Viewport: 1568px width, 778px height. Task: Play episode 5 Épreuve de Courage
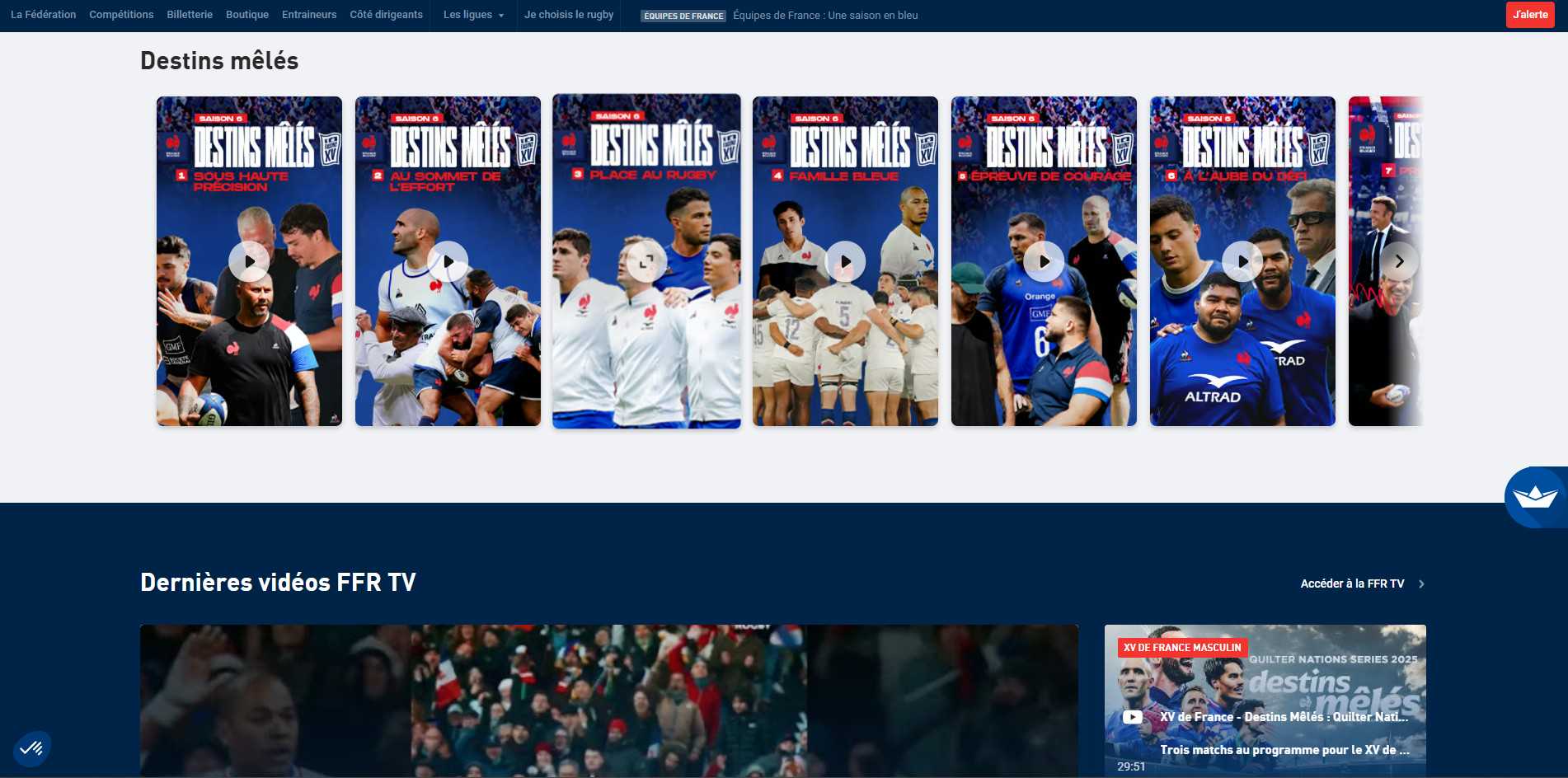pyautogui.click(x=1044, y=261)
